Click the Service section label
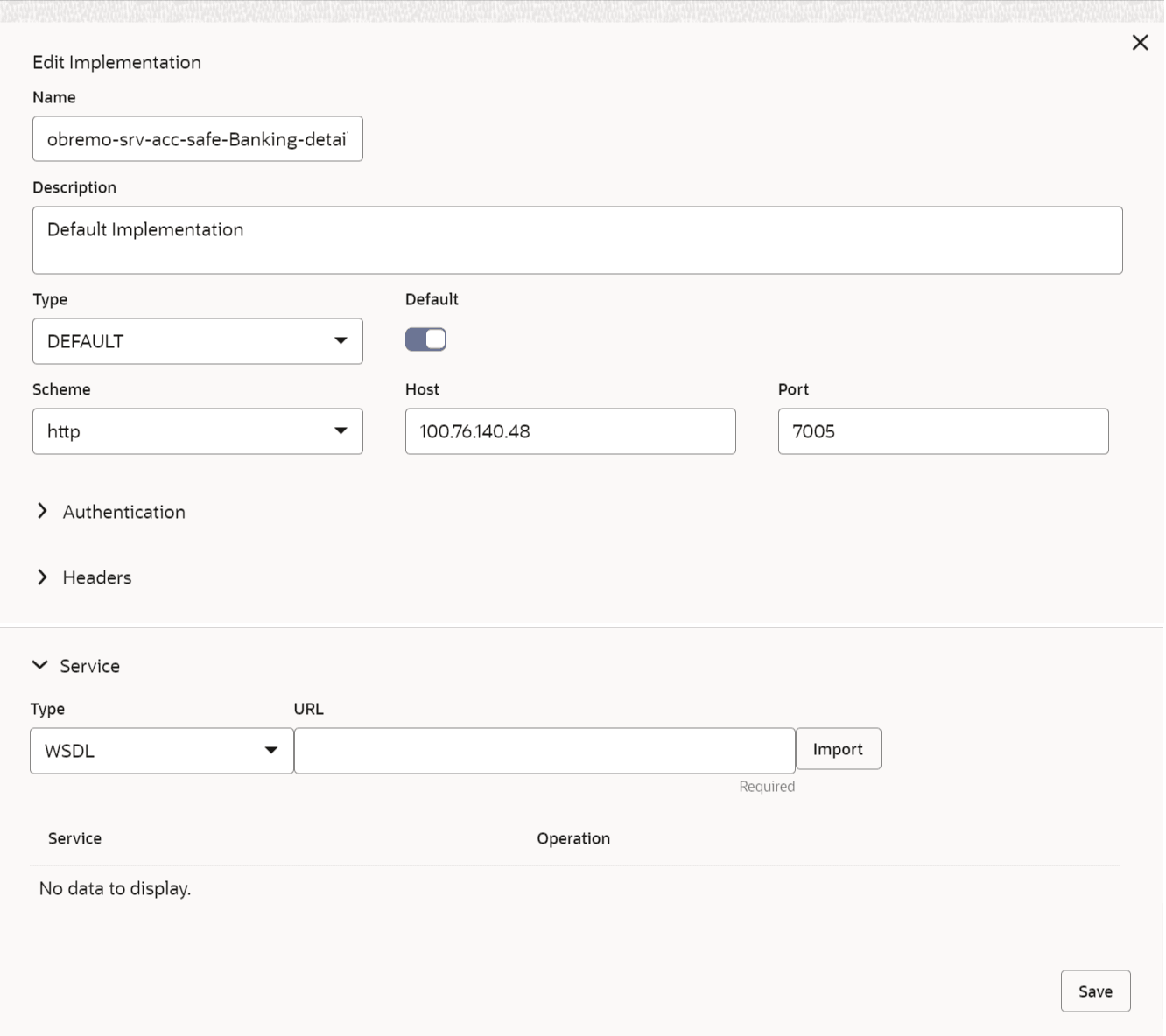 (90, 666)
